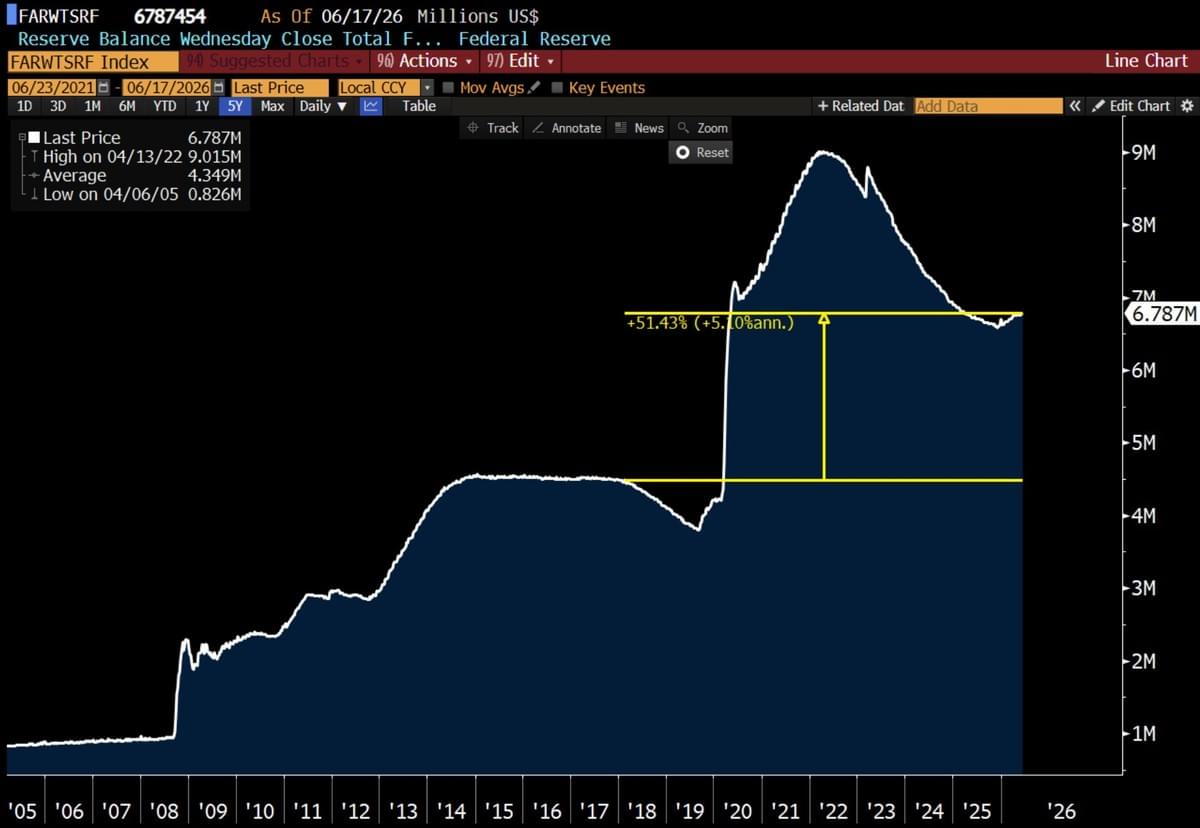Open the Local CCY currency dropdown

tap(428, 88)
